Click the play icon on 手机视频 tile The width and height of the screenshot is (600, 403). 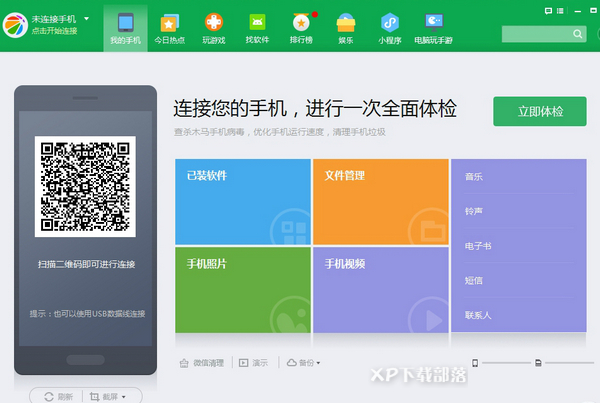[434, 320]
